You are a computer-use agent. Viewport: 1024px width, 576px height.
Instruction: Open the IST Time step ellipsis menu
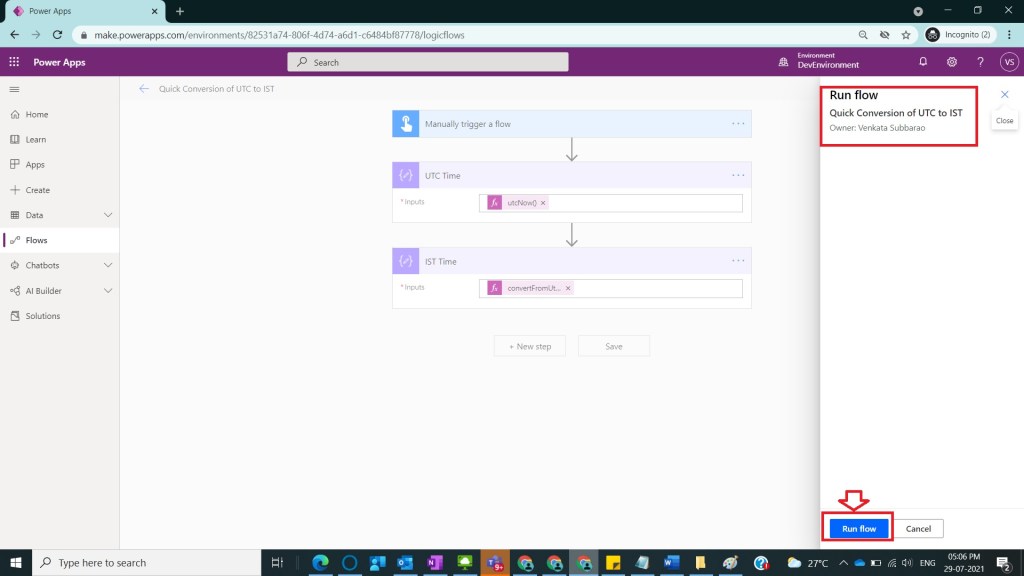[738, 261]
